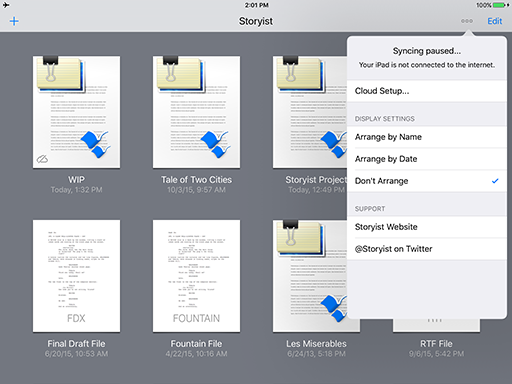Click the Final Draft File name
512x384 pixels.
tap(76, 344)
